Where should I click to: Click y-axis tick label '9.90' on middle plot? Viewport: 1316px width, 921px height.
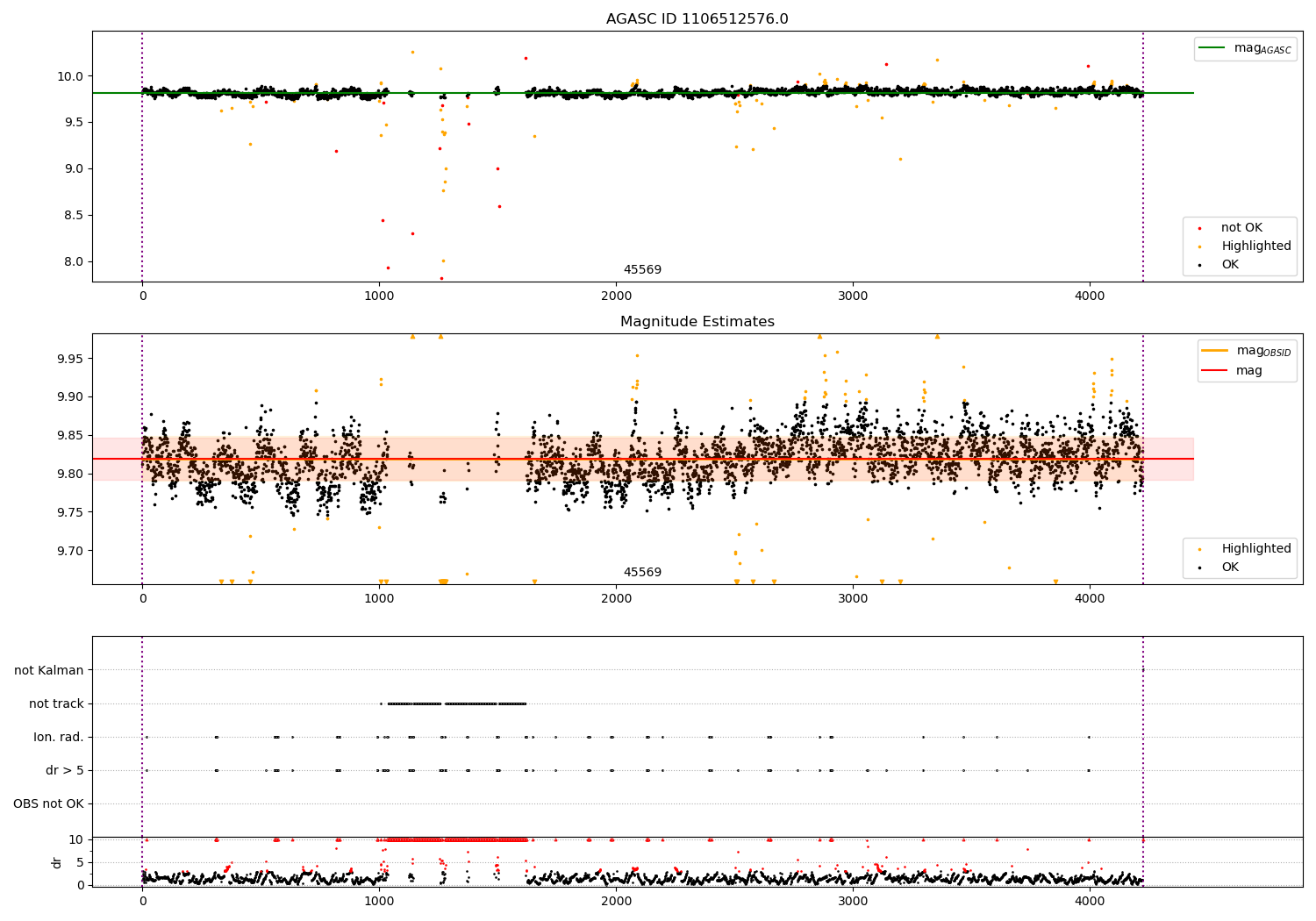[x=70, y=397]
